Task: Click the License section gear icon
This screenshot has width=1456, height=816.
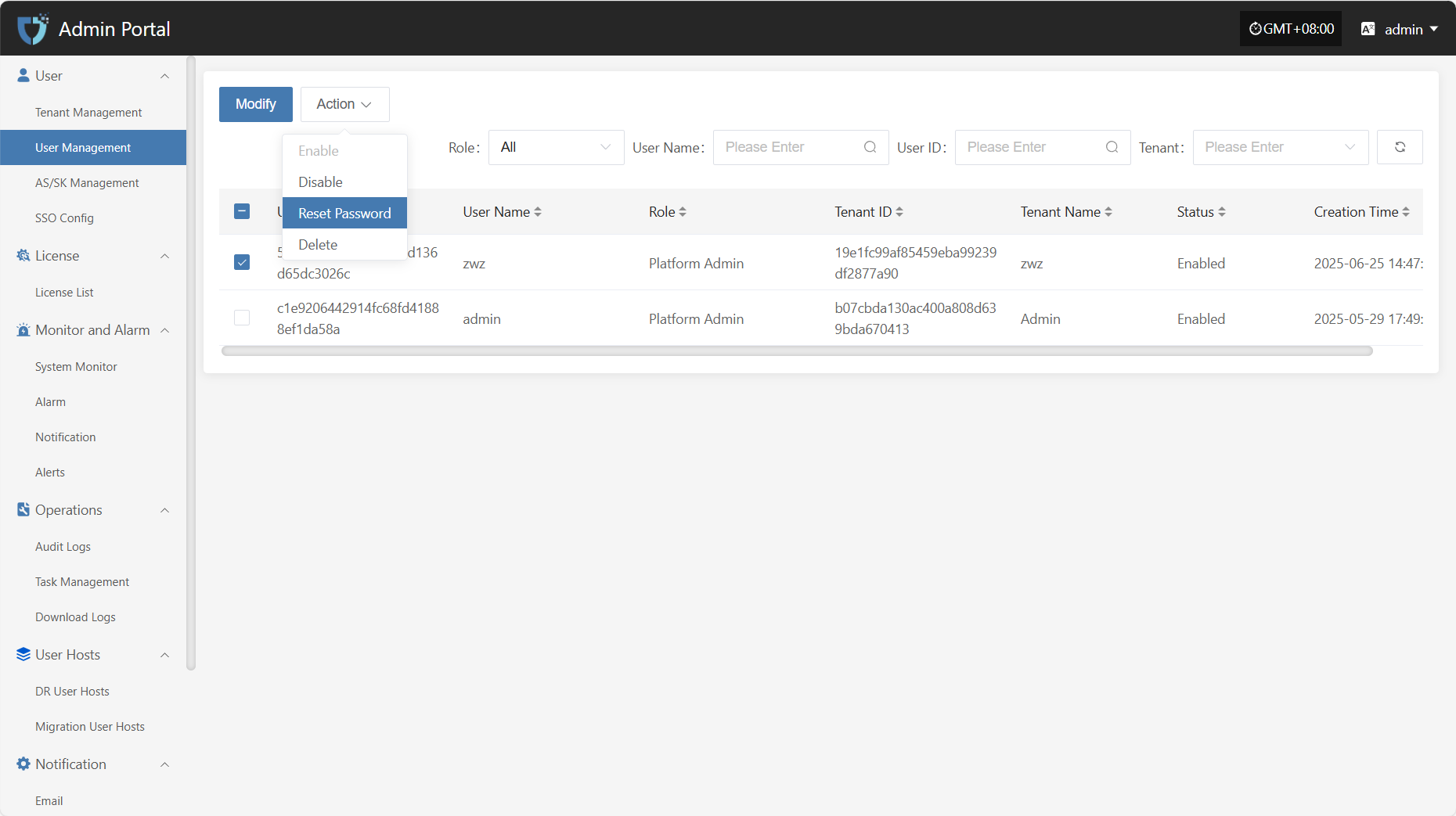Action: tap(23, 255)
